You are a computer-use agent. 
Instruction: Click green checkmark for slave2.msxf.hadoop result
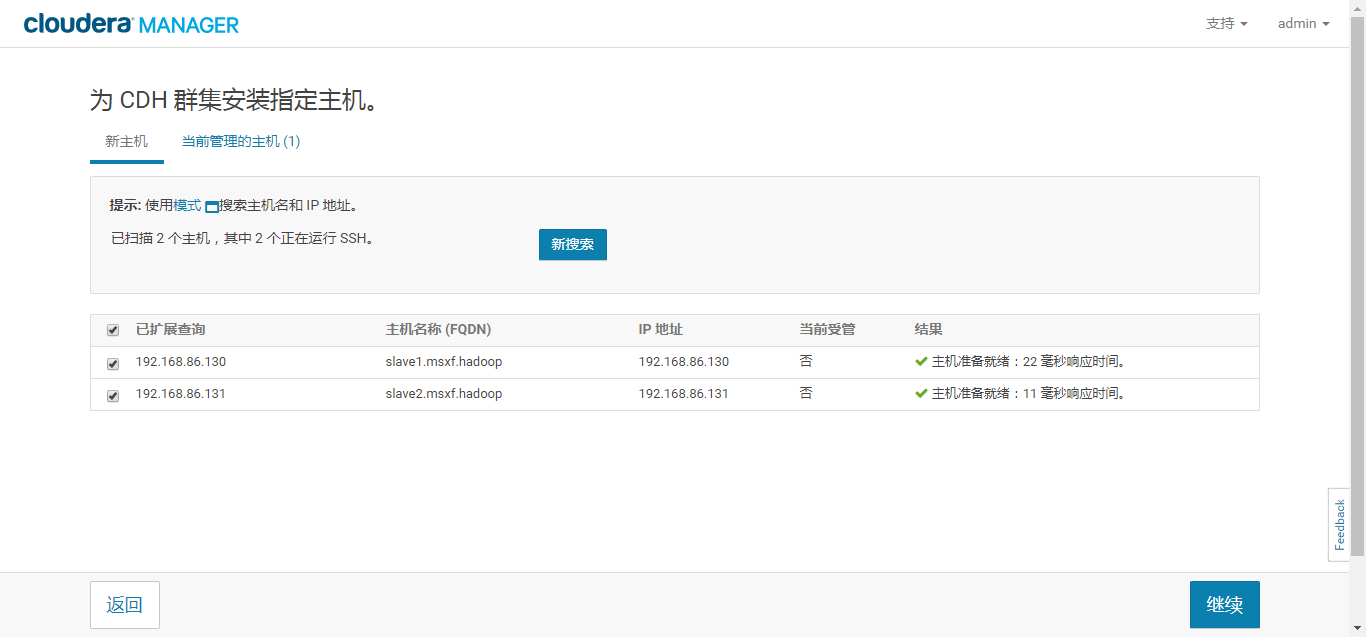point(921,394)
